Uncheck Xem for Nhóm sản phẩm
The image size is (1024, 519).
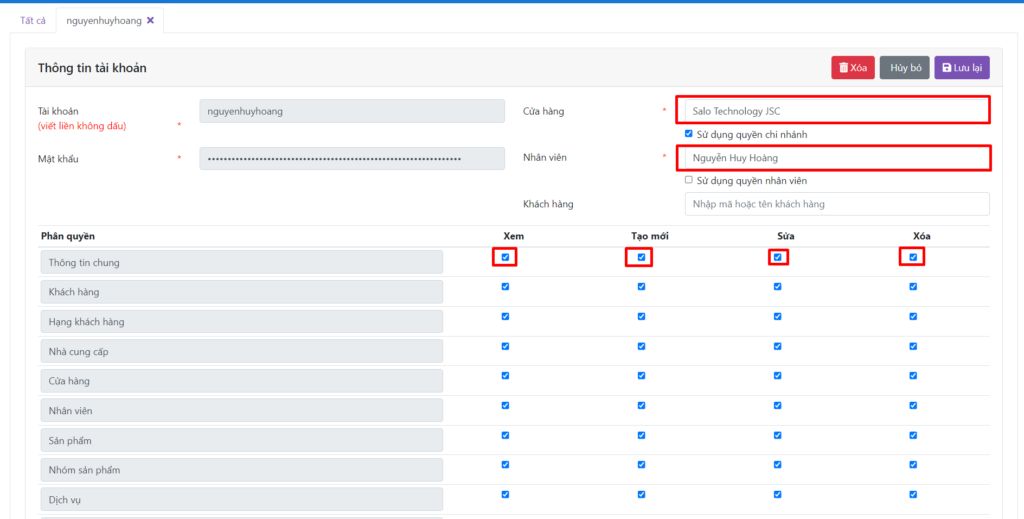click(x=505, y=465)
